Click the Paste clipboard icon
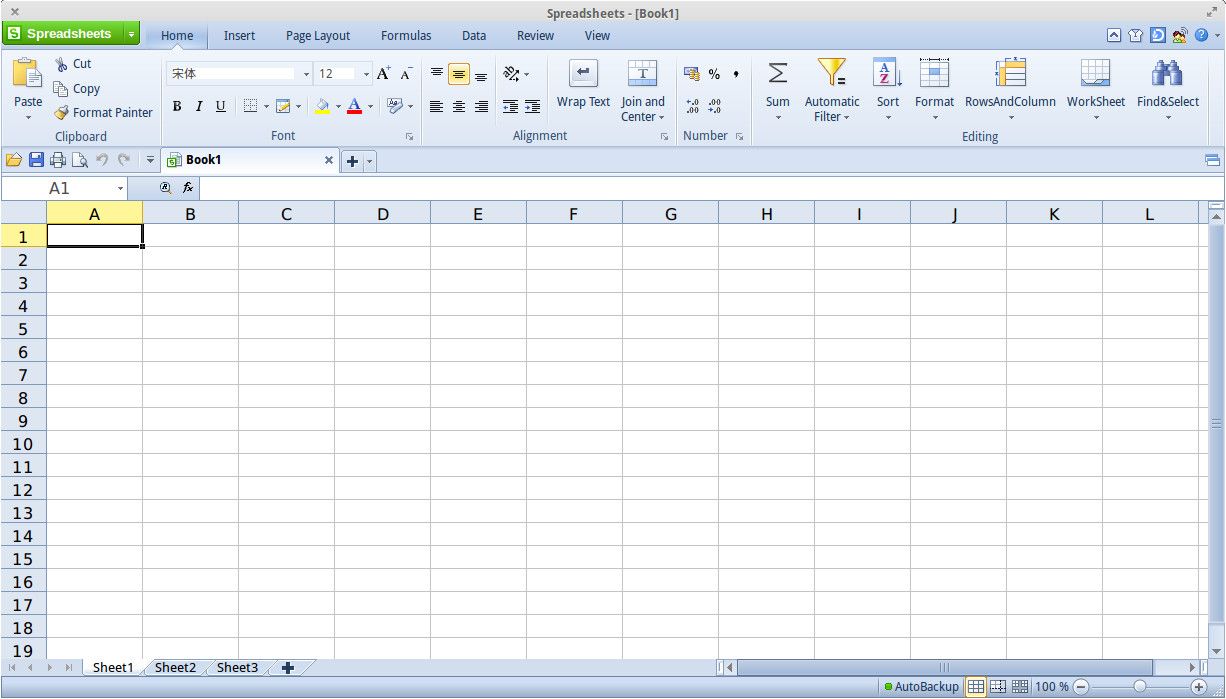Image resolution: width=1226 pixels, height=699 pixels. click(27, 74)
